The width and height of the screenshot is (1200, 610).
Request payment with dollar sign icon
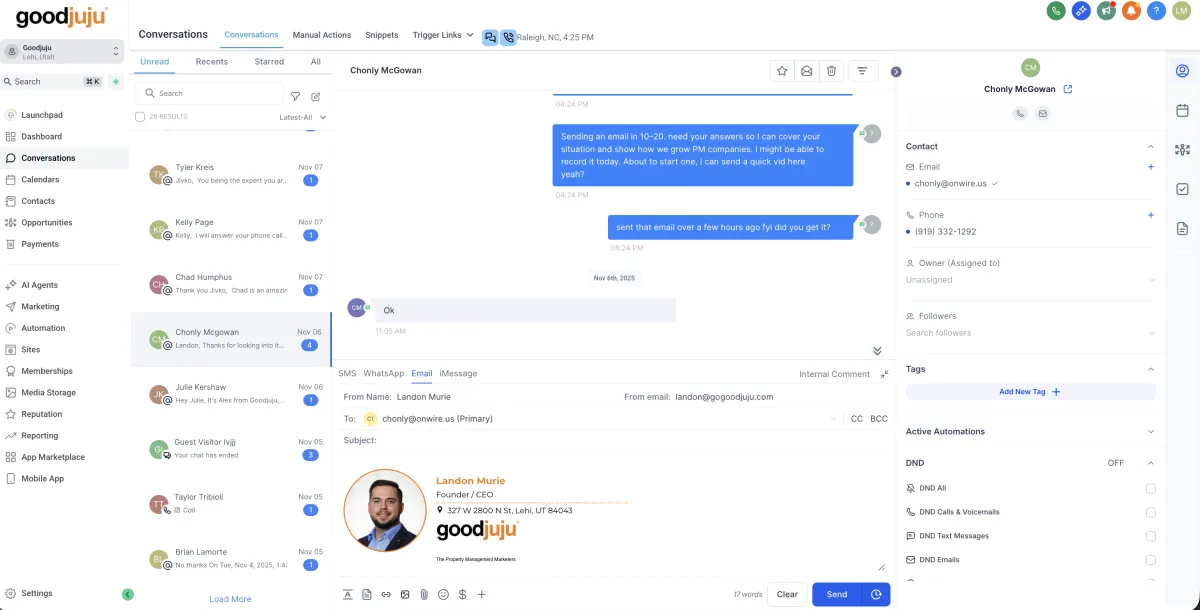pyautogui.click(x=462, y=594)
